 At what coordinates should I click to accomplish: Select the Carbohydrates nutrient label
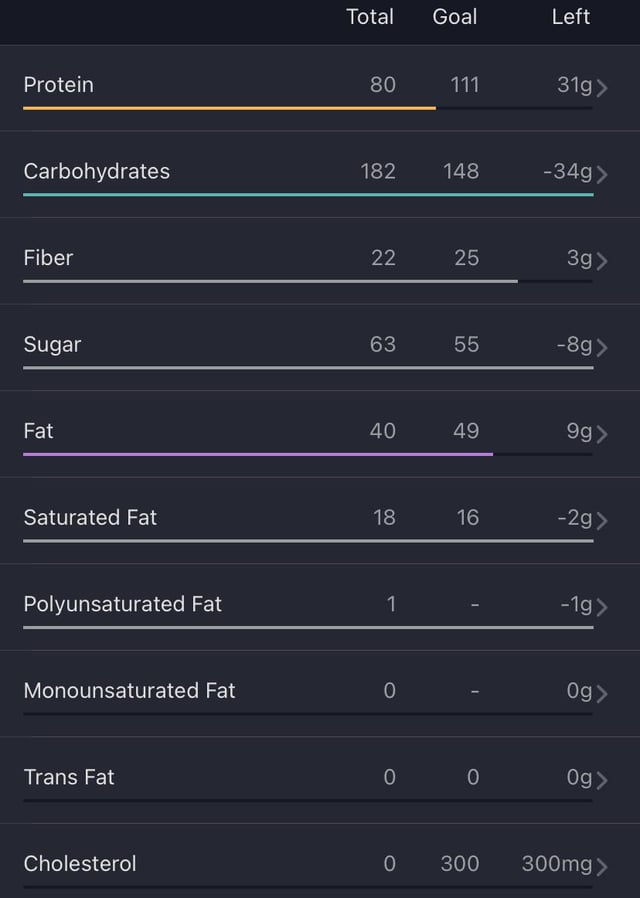(x=97, y=171)
